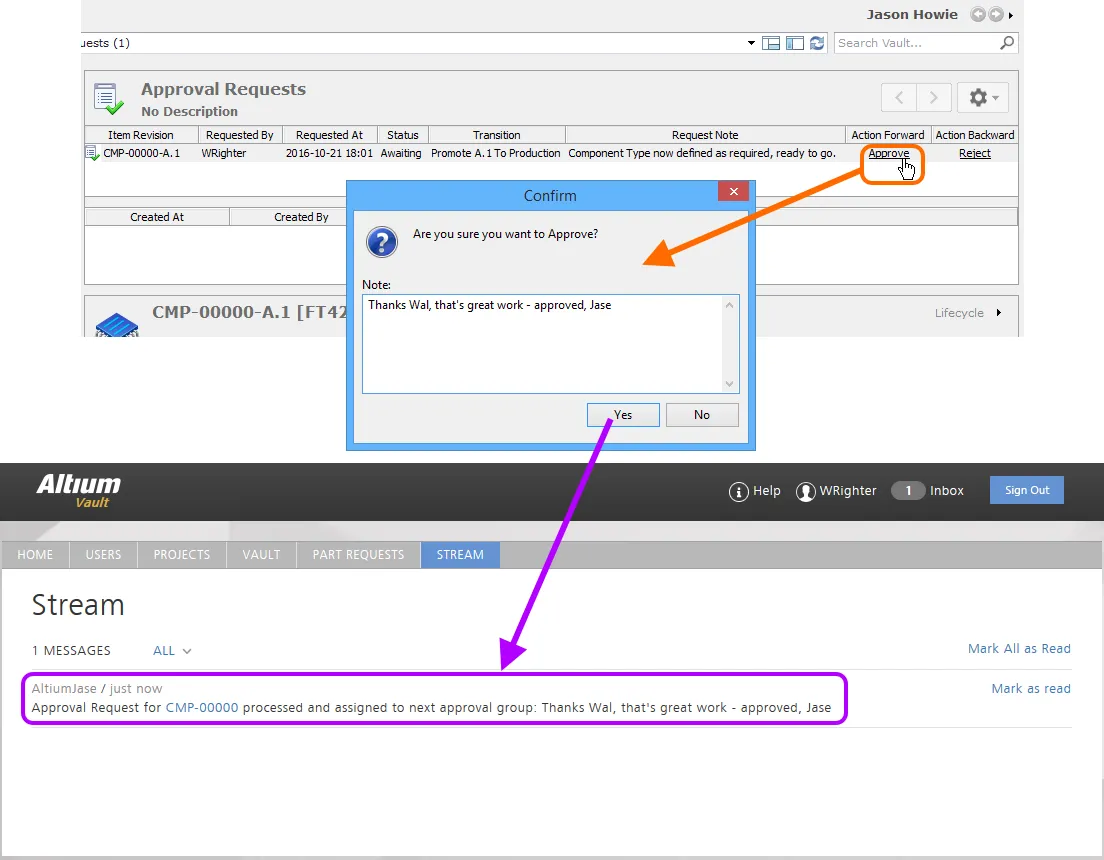Click 'Promote A.1 To Production' transition cell
This screenshot has width=1104, height=860.
(x=496, y=153)
